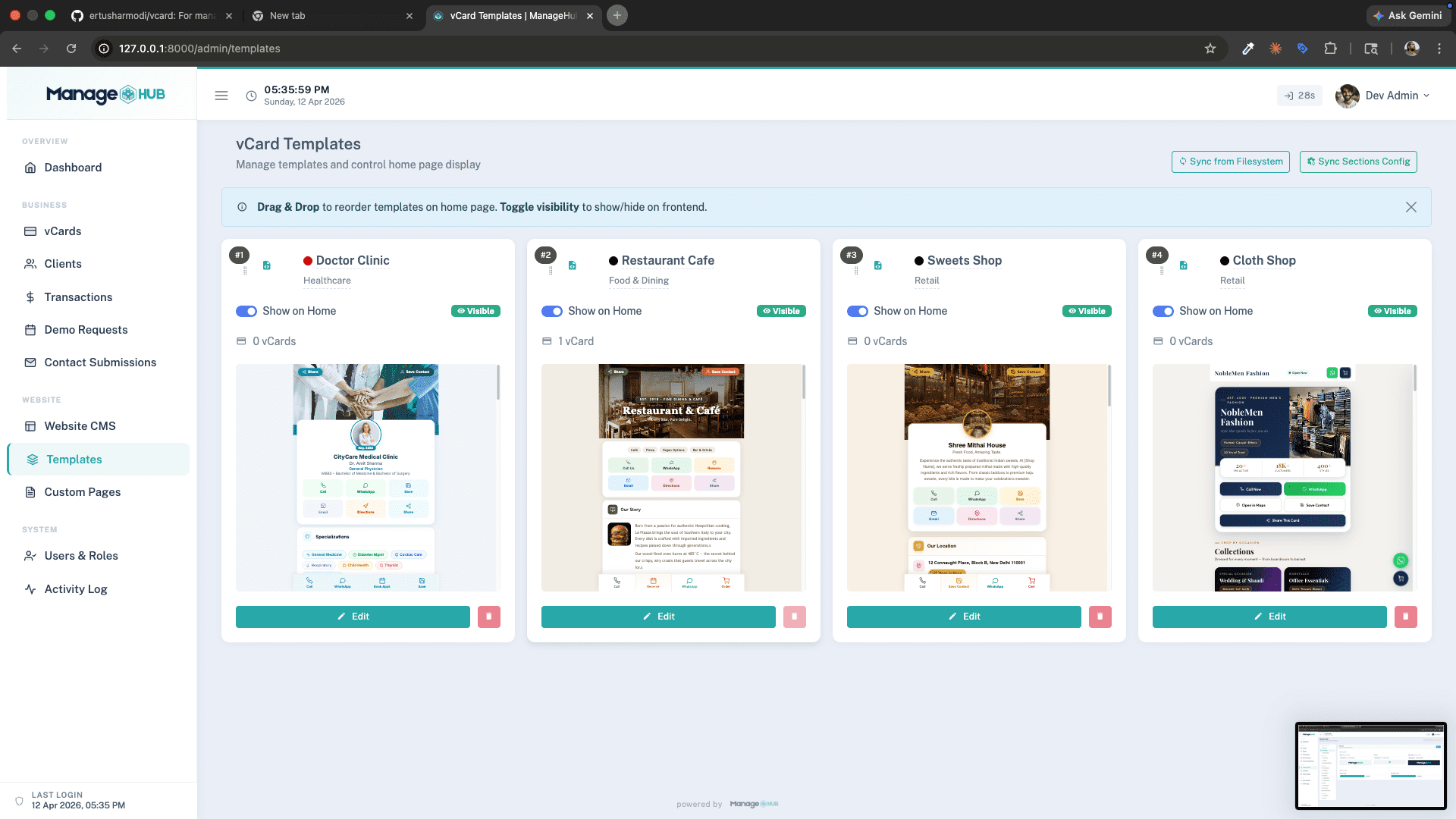The image size is (1456, 819).
Task: Grab the drag handle on card #1
Action: coord(245,271)
